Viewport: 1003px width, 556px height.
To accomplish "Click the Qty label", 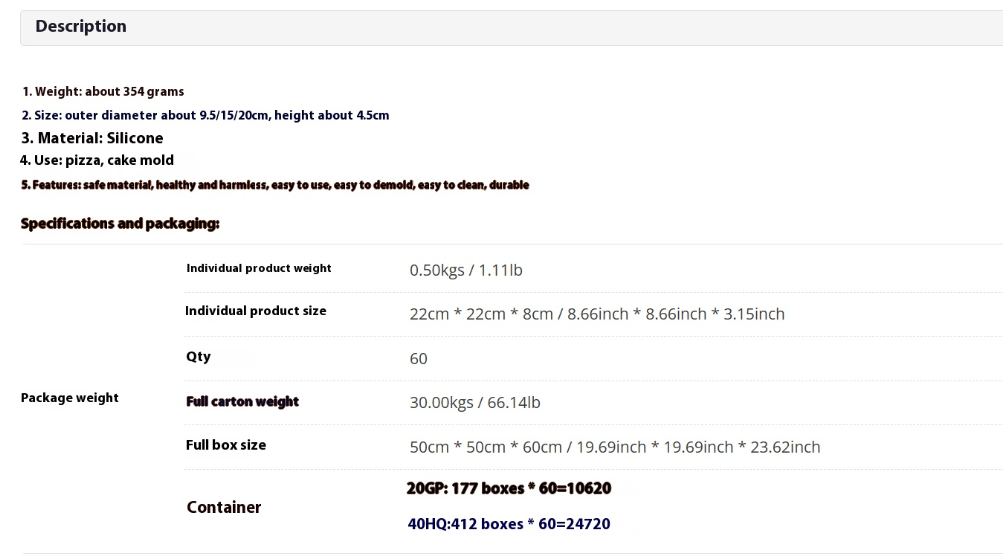I will (198, 356).
